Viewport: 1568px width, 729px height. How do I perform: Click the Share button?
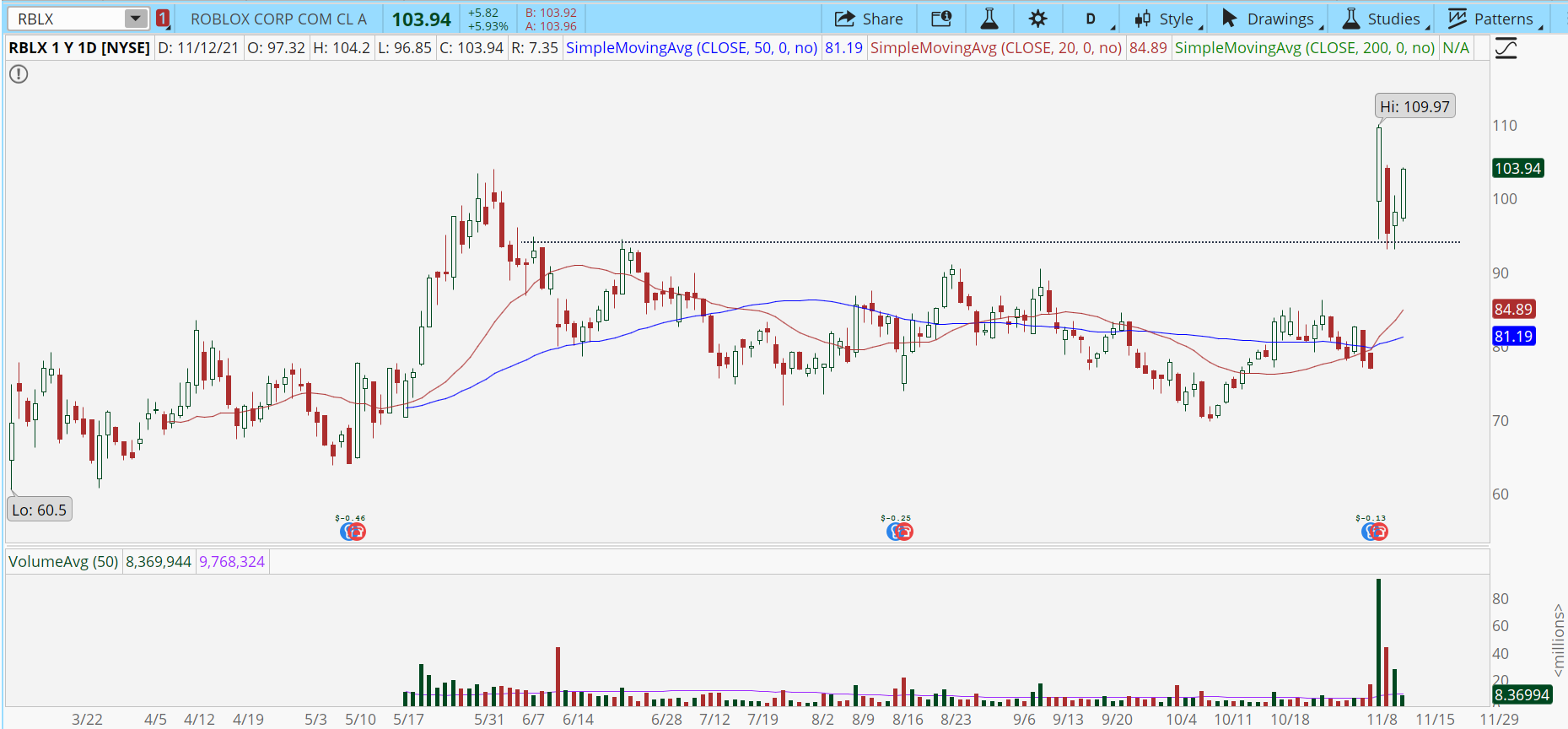[x=870, y=19]
